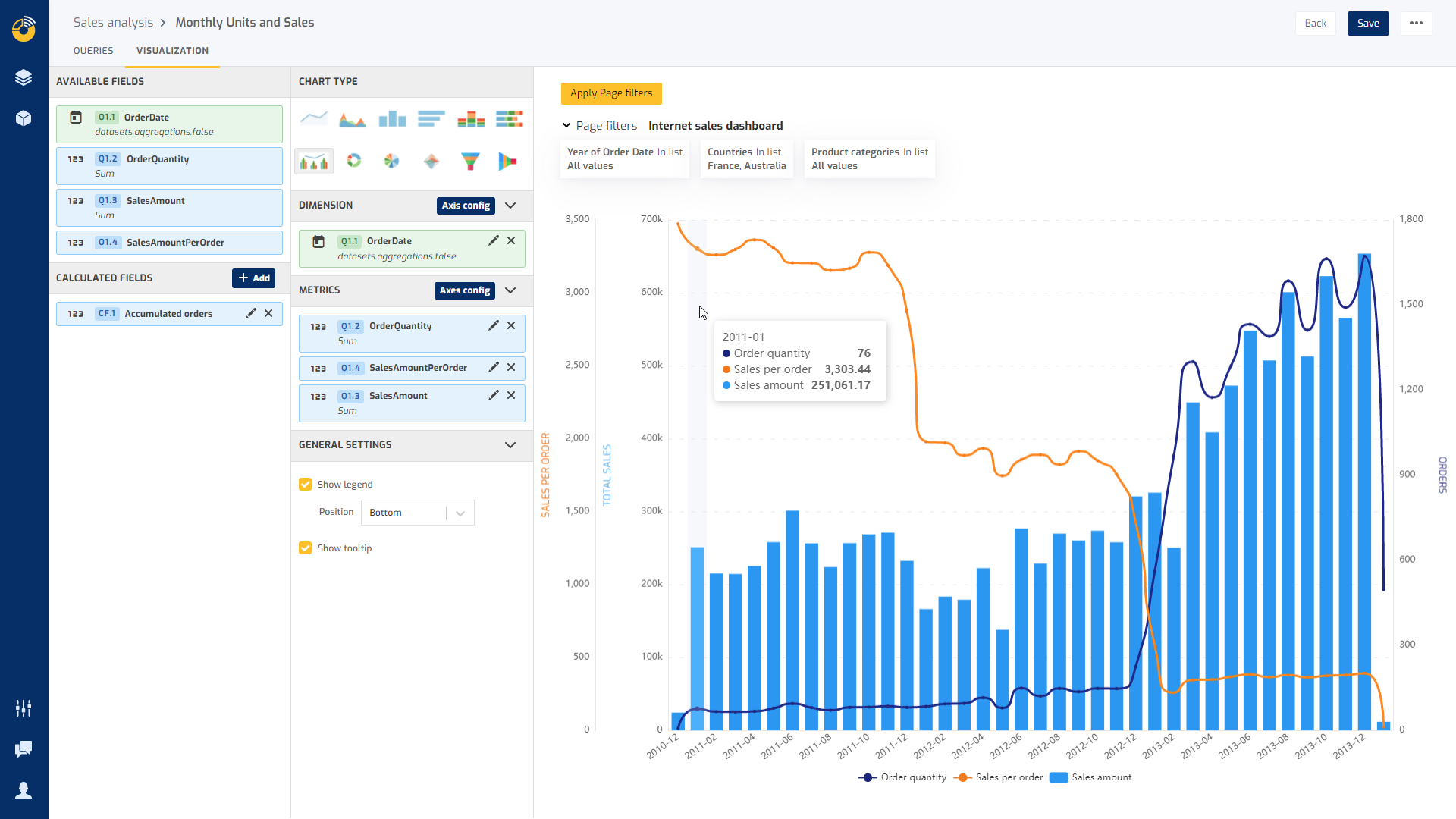Image resolution: width=1456 pixels, height=819 pixels.
Task: Expand the DIMENSION axis config dropdown
Action: 511,204
